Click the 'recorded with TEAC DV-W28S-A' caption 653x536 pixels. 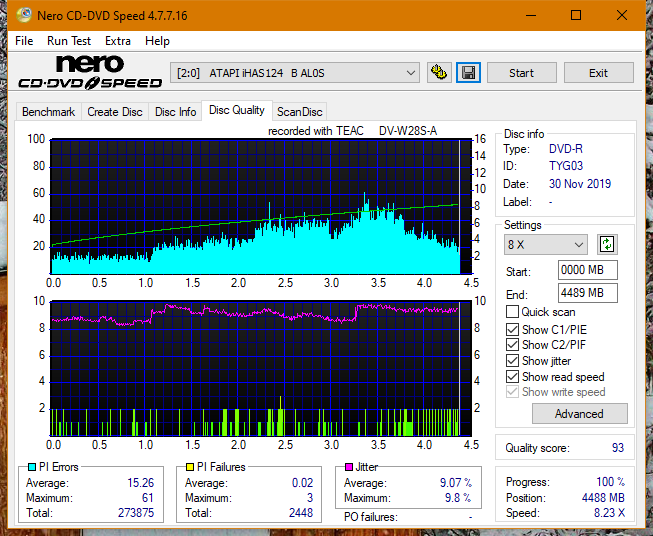tap(352, 131)
